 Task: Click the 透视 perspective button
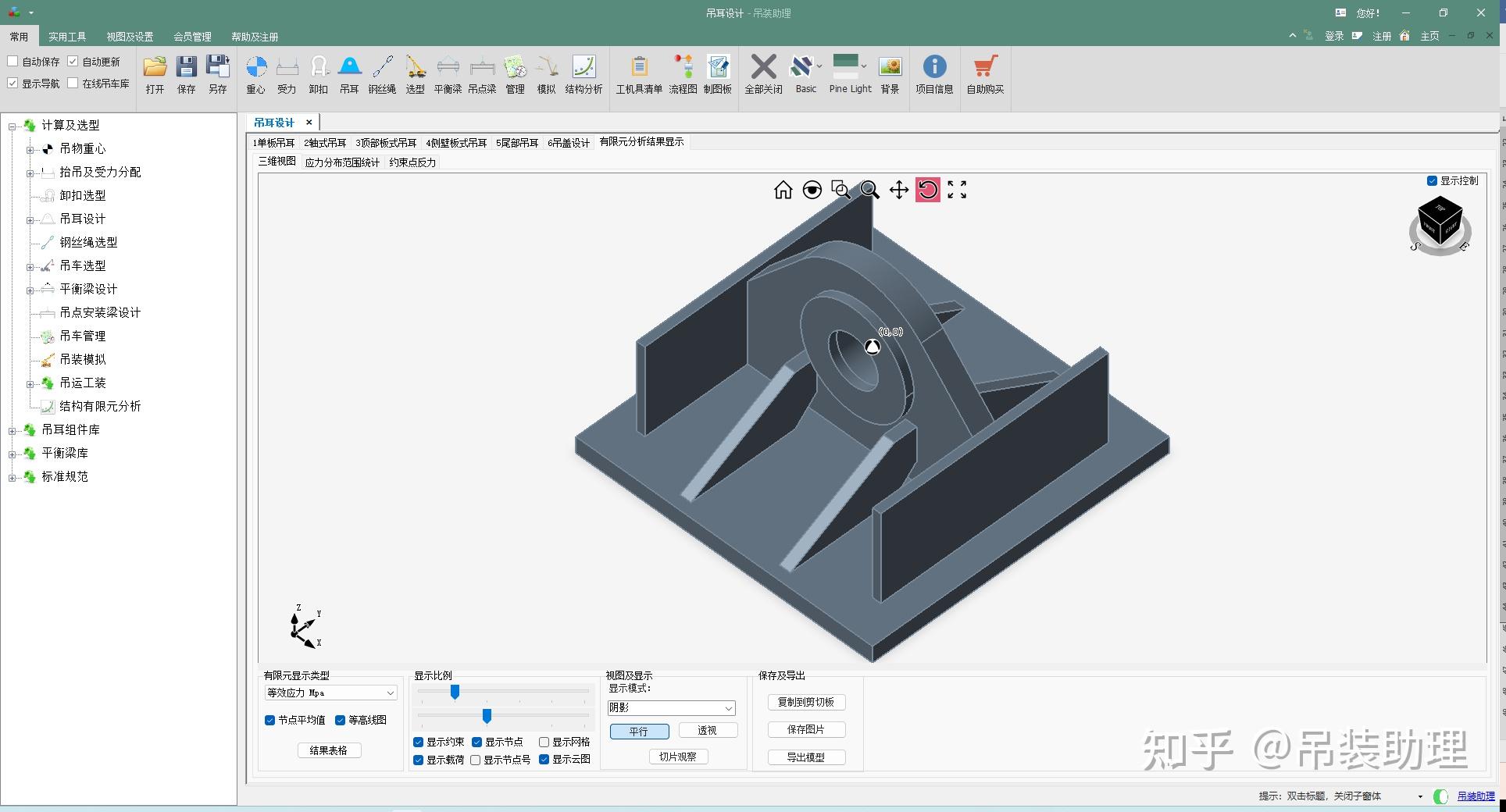pos(708,730)
